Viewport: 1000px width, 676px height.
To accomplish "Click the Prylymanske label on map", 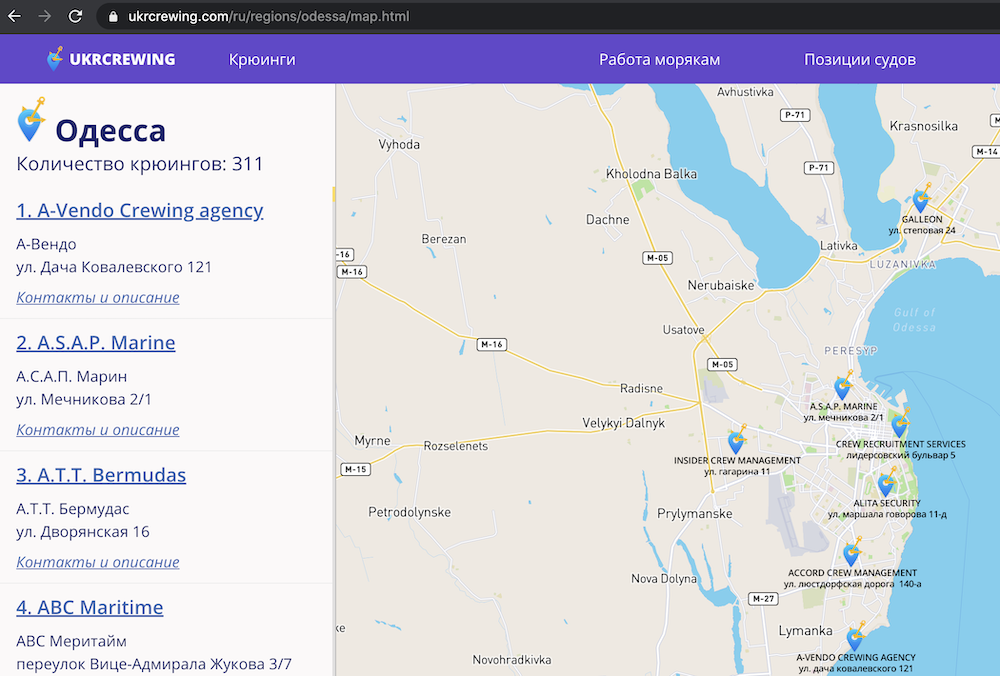I will (695, 513).
